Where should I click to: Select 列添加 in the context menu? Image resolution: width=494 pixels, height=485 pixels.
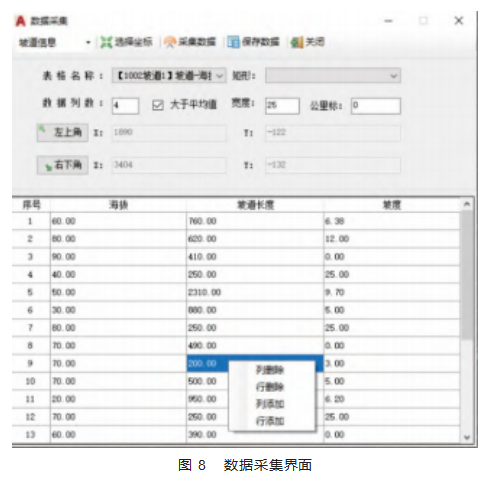pyautogui.click(x=270, y=404)
